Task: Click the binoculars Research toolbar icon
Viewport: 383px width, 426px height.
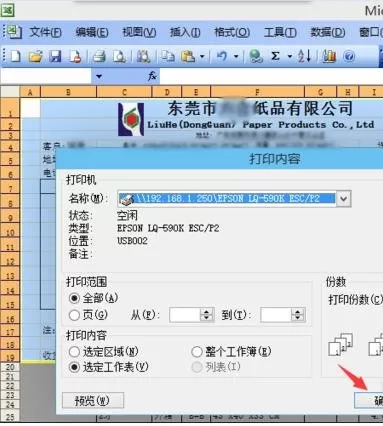Action: [144, 56]
